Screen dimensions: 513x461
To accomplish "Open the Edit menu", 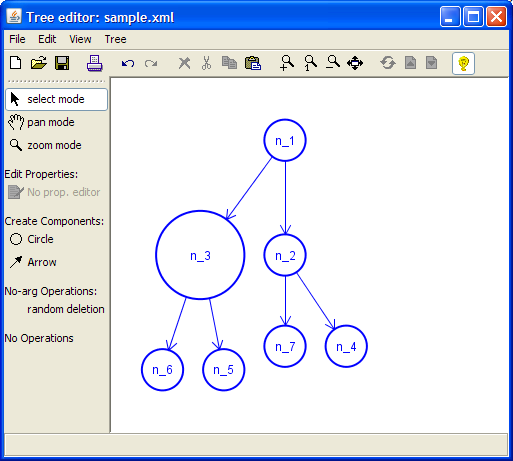I will coord(47,39).
